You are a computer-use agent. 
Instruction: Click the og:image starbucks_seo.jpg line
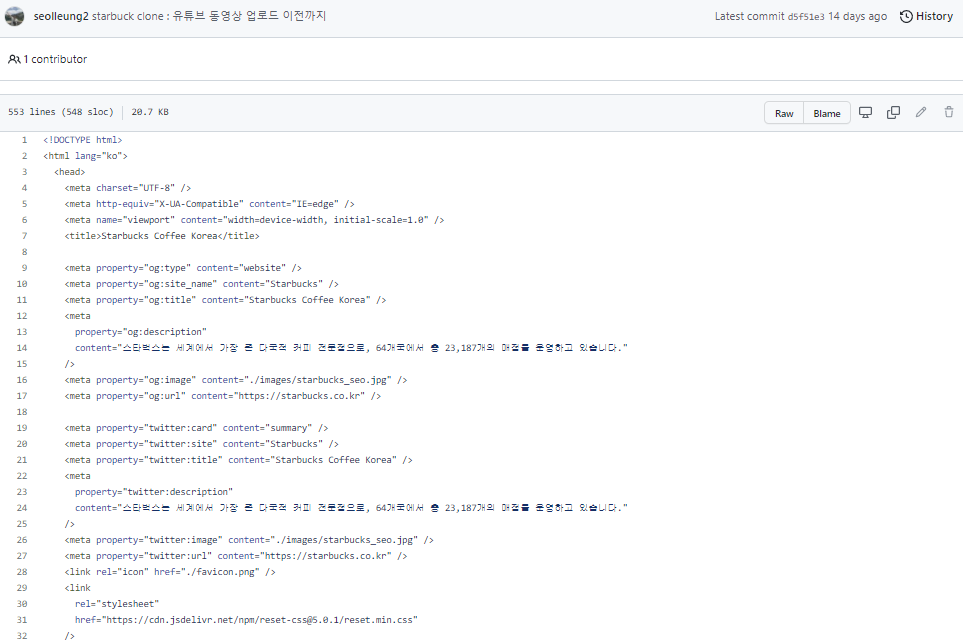click(x=236, y=380)
